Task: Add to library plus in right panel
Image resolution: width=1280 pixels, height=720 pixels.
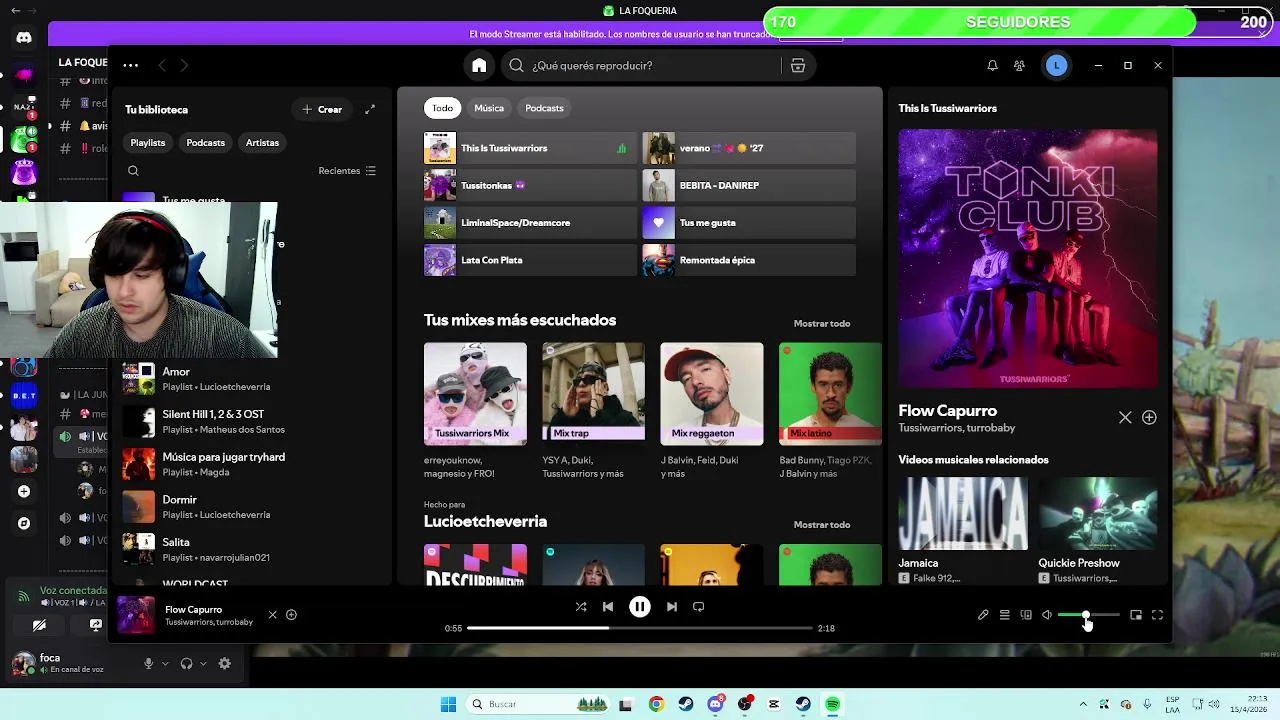Action: (x=1149, y=417)
